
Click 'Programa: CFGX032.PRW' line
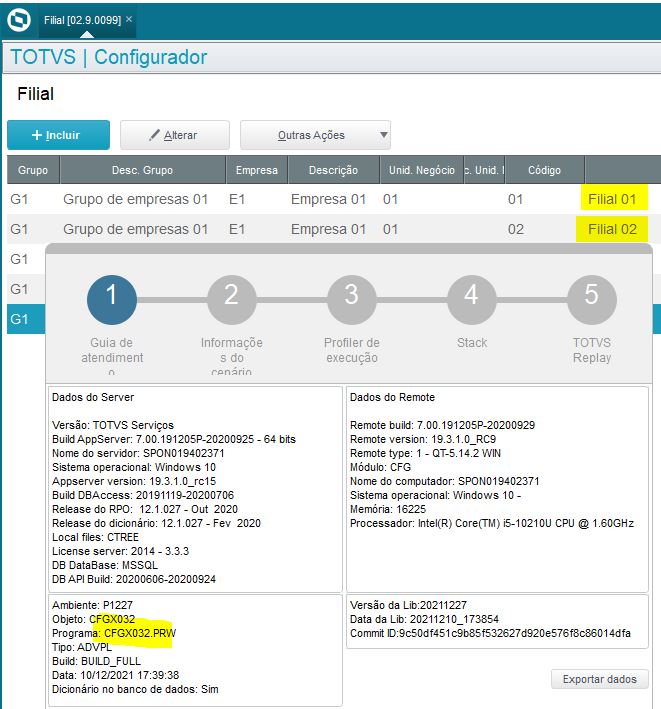click(x=114, y=633)
